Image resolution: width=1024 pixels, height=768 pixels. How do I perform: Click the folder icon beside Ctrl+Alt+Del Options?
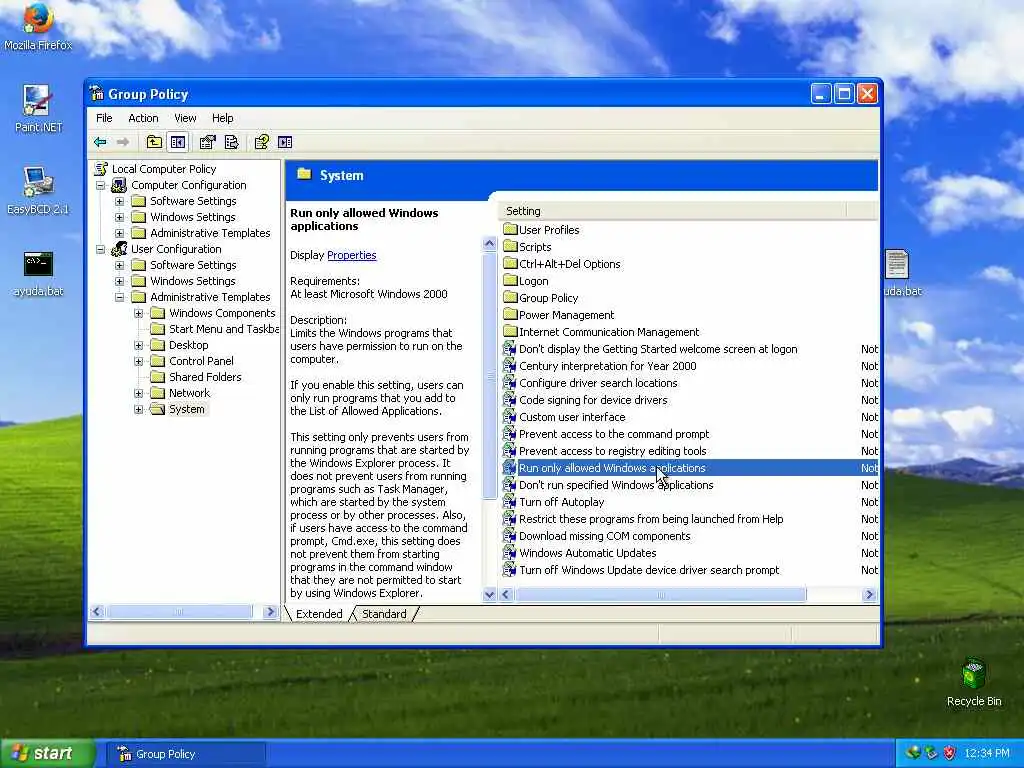(x=510, y=263)
